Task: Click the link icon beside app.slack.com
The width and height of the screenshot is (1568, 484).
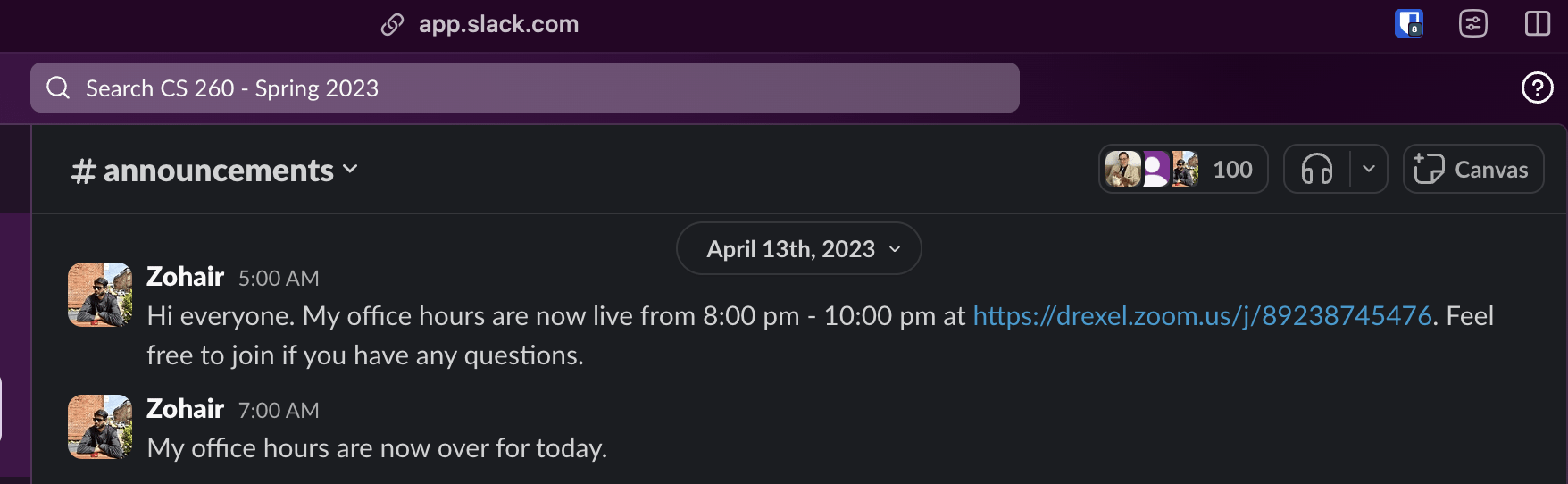Action: point(392,24)
